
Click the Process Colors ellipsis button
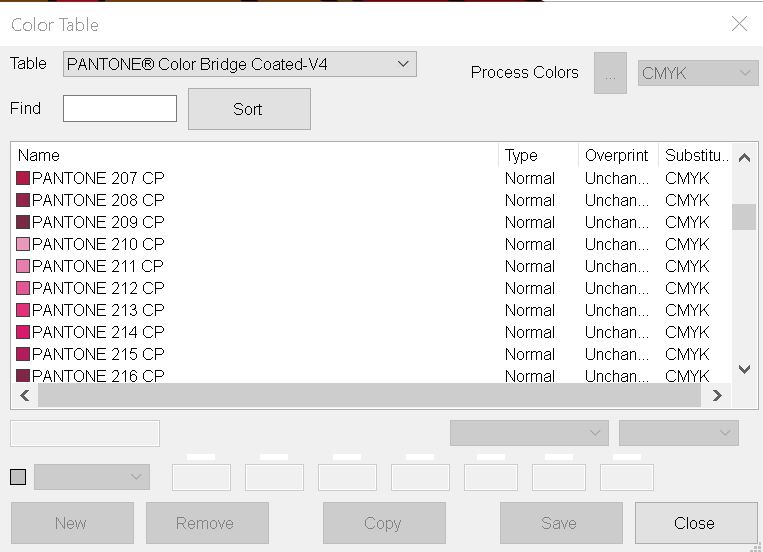[610, 73]
